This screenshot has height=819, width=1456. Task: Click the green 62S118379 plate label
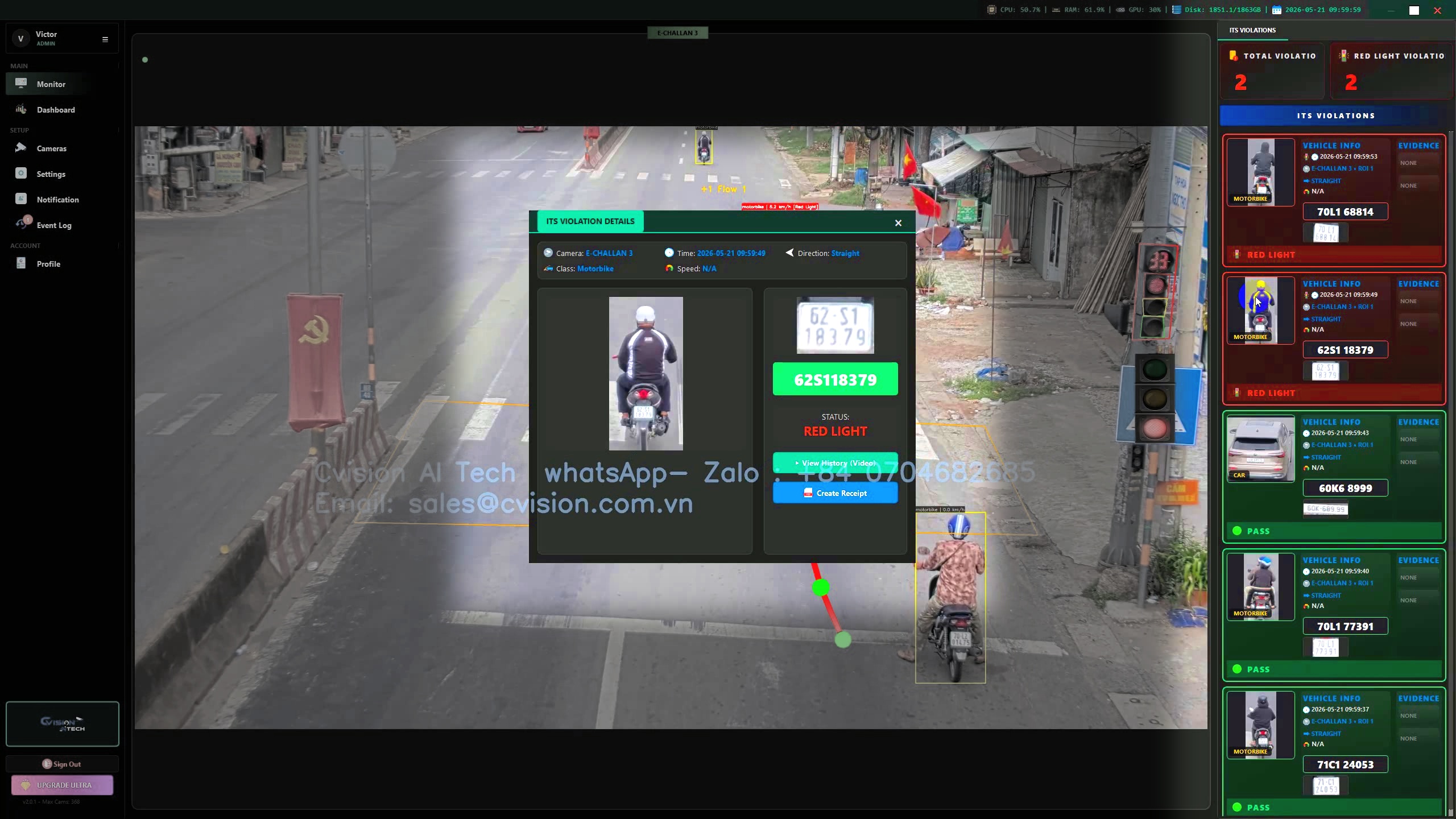point(835,379)
